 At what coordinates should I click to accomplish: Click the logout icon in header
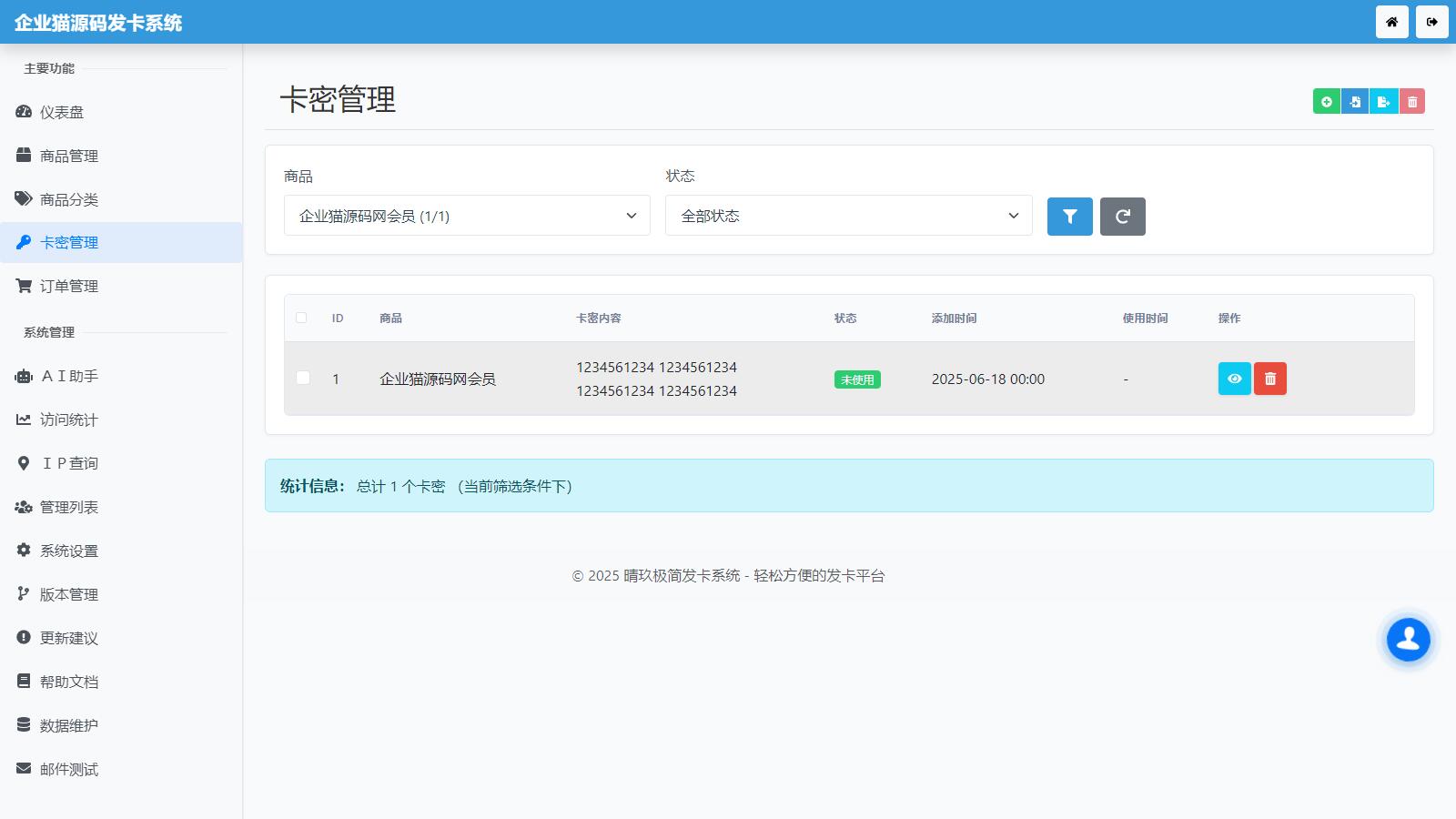pos(1431,22)
